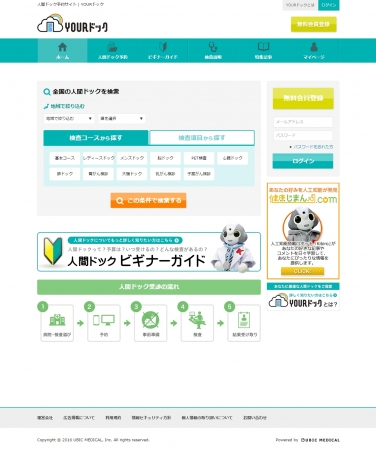The height and width of the screenshot is (450, 376).
Task: Open the 人間ドック予約 folder icon in the nav bar
Action: (112, 47)
